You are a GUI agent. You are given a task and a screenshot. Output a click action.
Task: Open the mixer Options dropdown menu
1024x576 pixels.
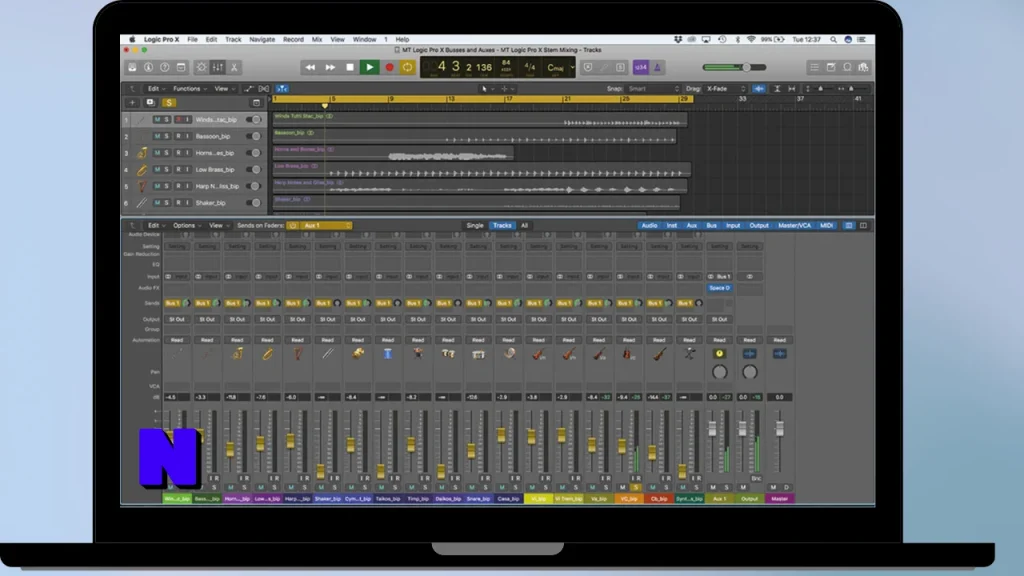(x=187, y=225)
